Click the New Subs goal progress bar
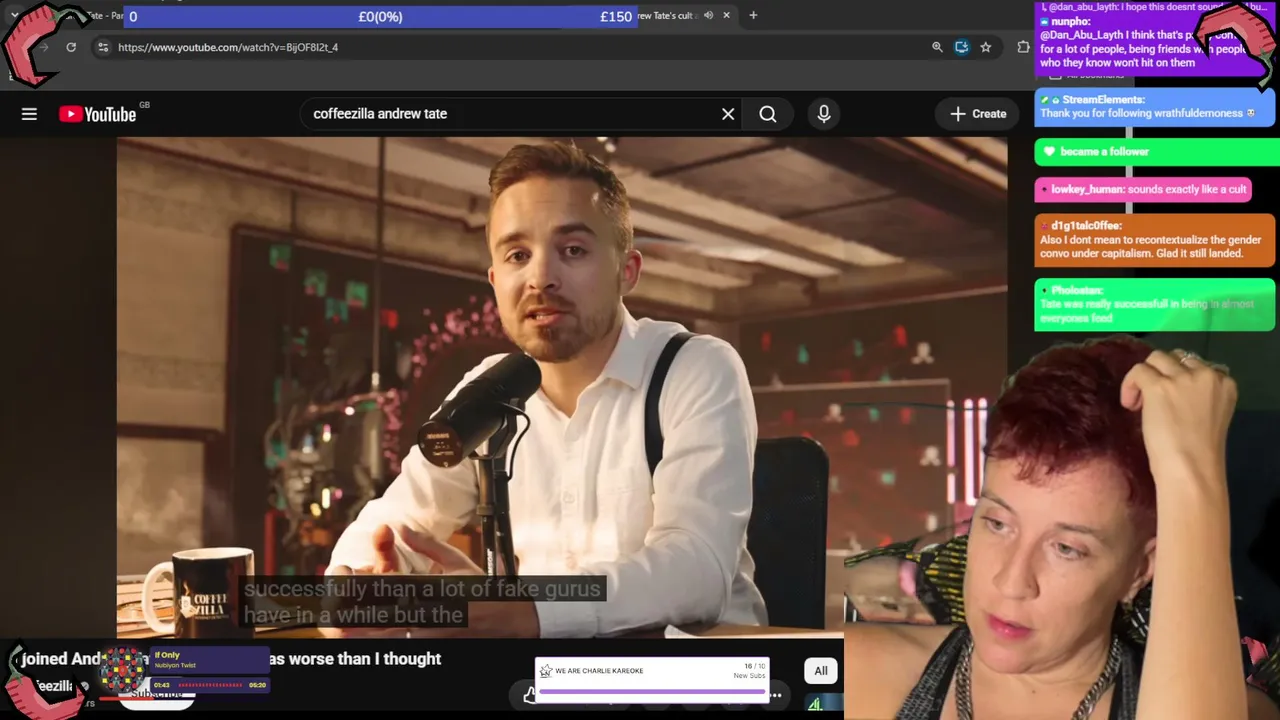Viewport: 1280px width, 720px height. [652, 690]
